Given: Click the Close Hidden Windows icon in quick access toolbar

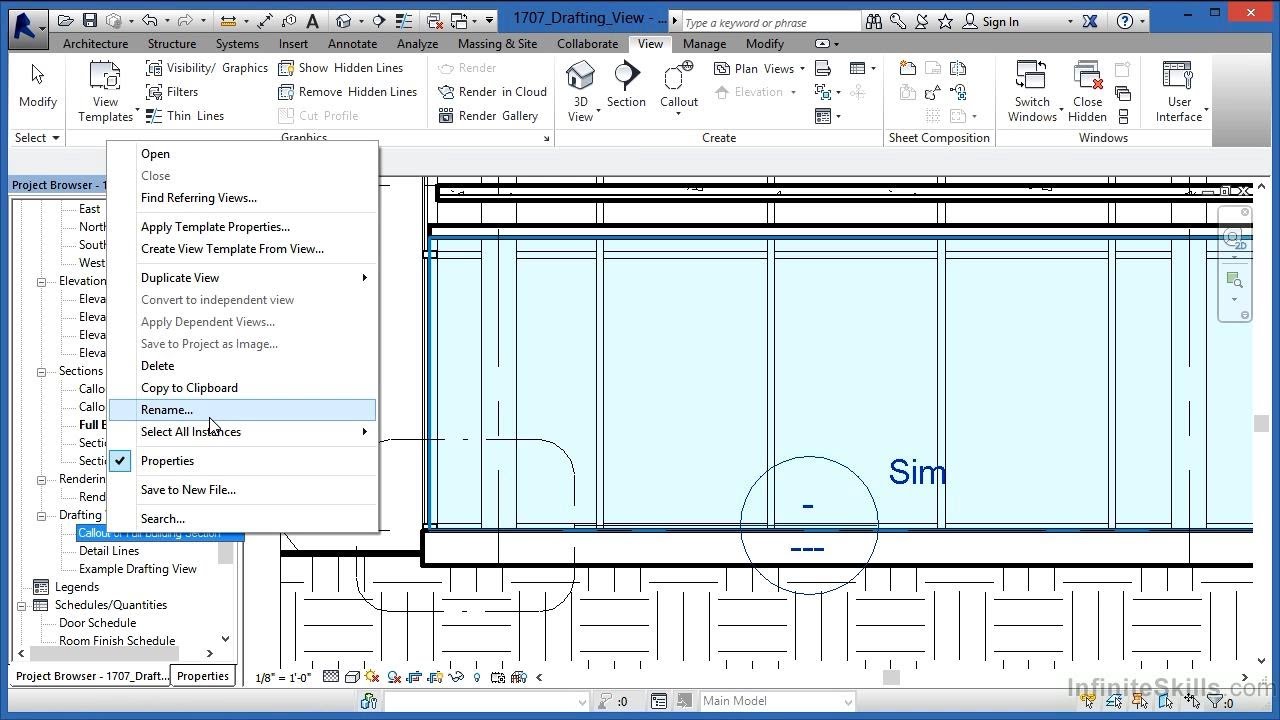Looking at the screenshot, I should pos(435,21).
